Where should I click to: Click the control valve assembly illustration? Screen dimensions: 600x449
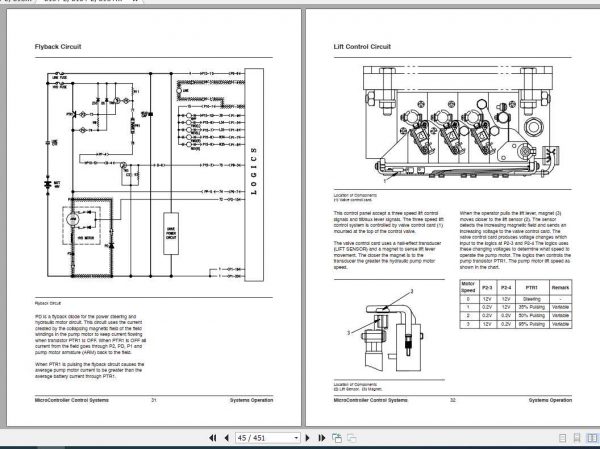(x=461, y=123)
